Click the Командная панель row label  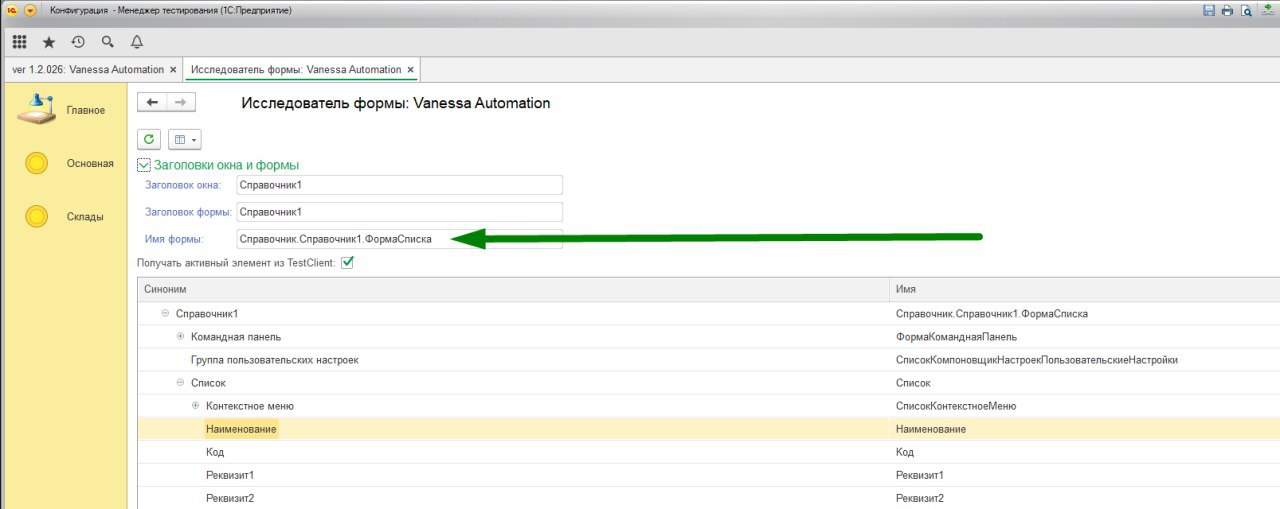[x=236, y=337]
